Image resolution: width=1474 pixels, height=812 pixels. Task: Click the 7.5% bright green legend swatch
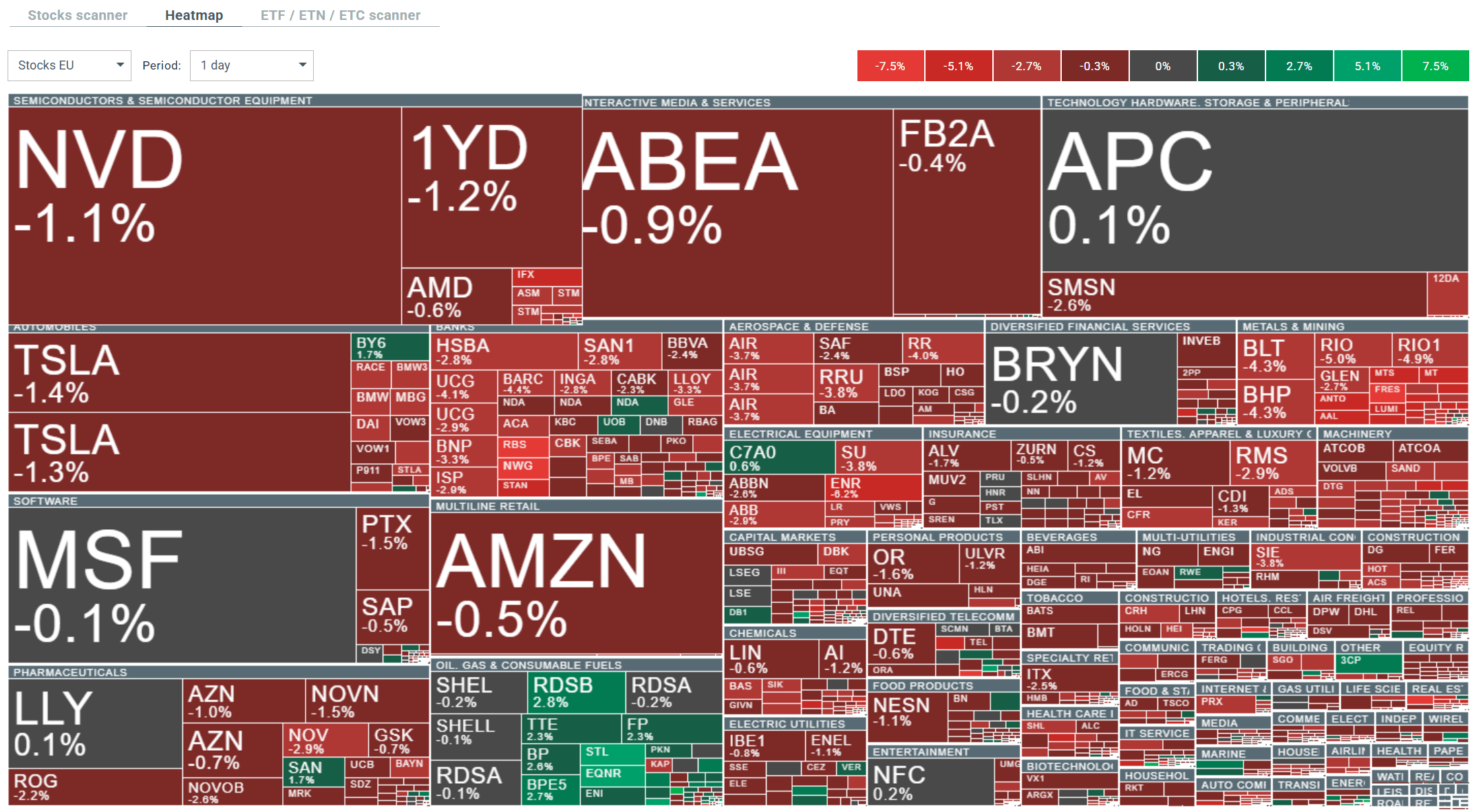1435,66
